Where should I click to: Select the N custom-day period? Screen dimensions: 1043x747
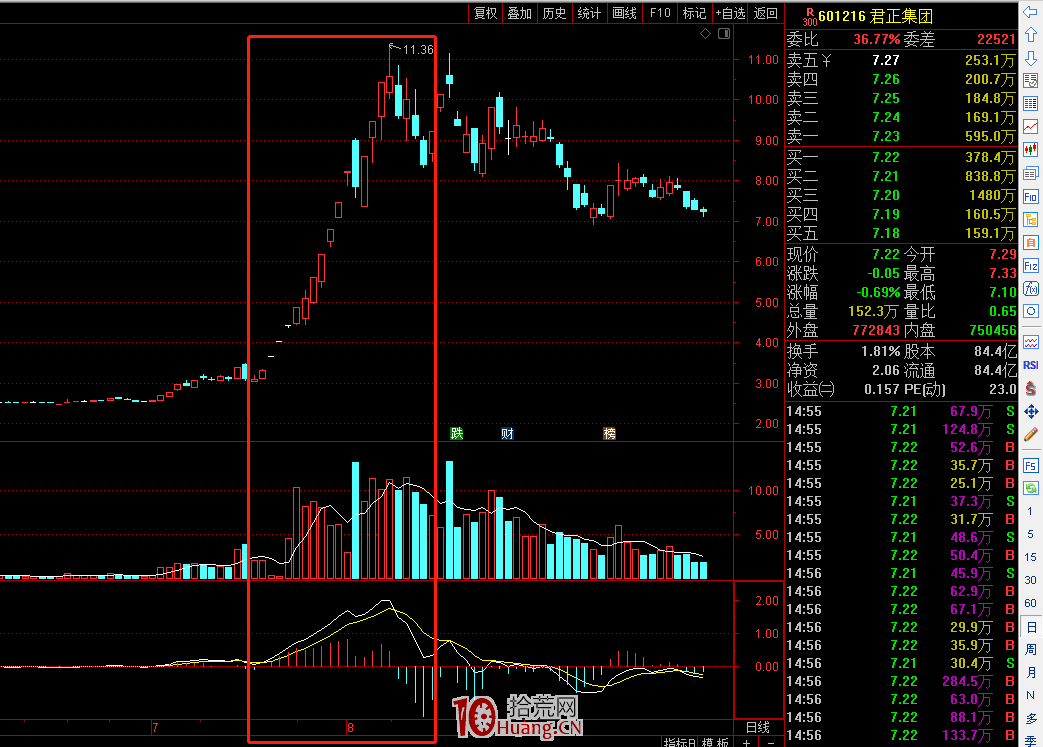pyautogui.click(x=1030, y=695)
